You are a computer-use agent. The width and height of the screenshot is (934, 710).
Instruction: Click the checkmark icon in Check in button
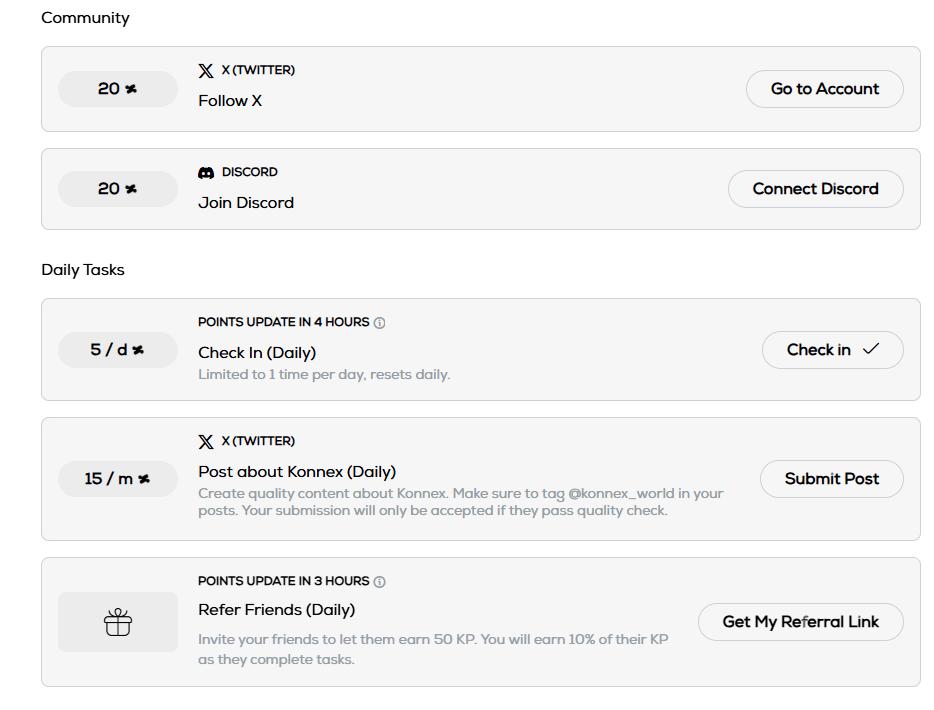pos(870,349)
